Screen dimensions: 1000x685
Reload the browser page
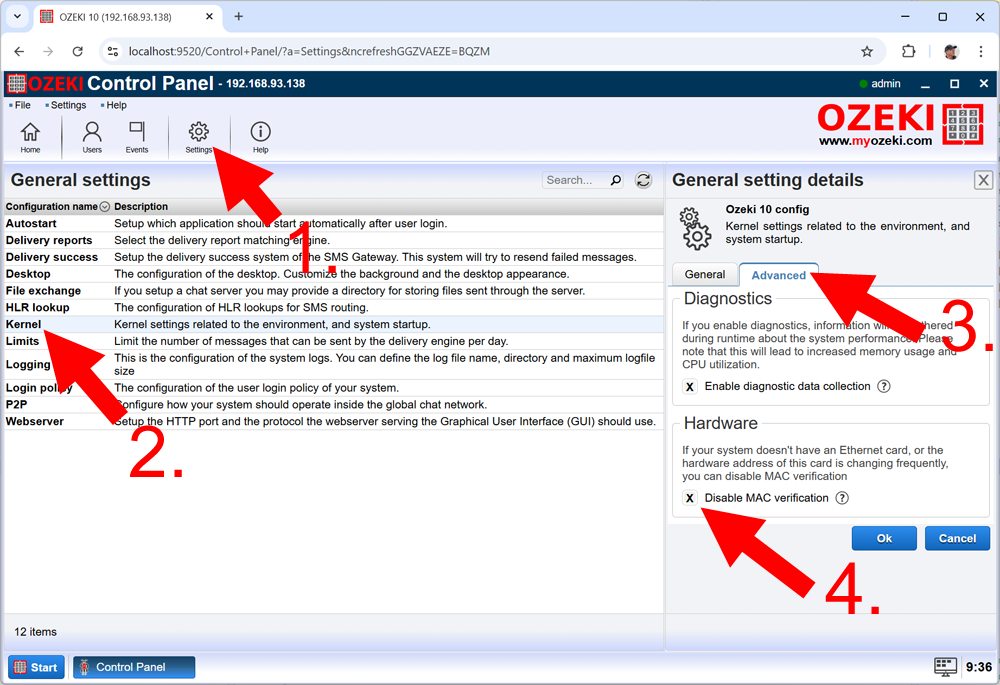click(x=78, y=52)
